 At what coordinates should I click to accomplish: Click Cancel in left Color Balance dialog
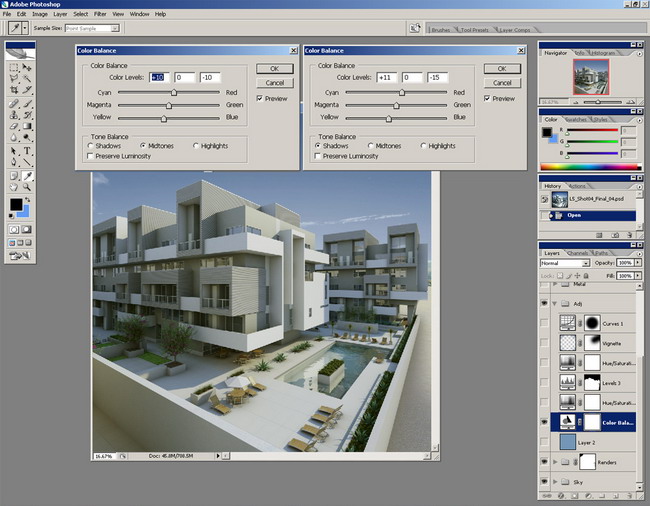(x=275, y=83)
